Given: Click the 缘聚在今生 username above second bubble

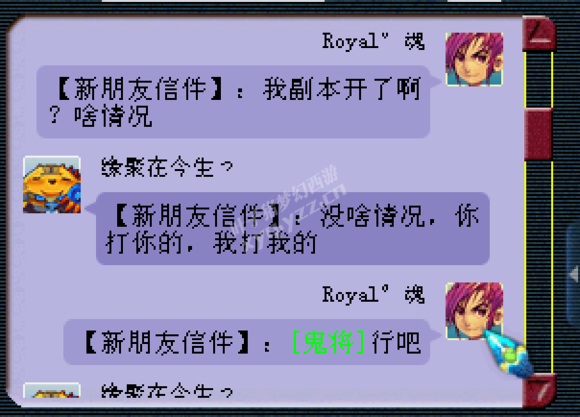Looking at the screenshot, I should tap(167, 167).
